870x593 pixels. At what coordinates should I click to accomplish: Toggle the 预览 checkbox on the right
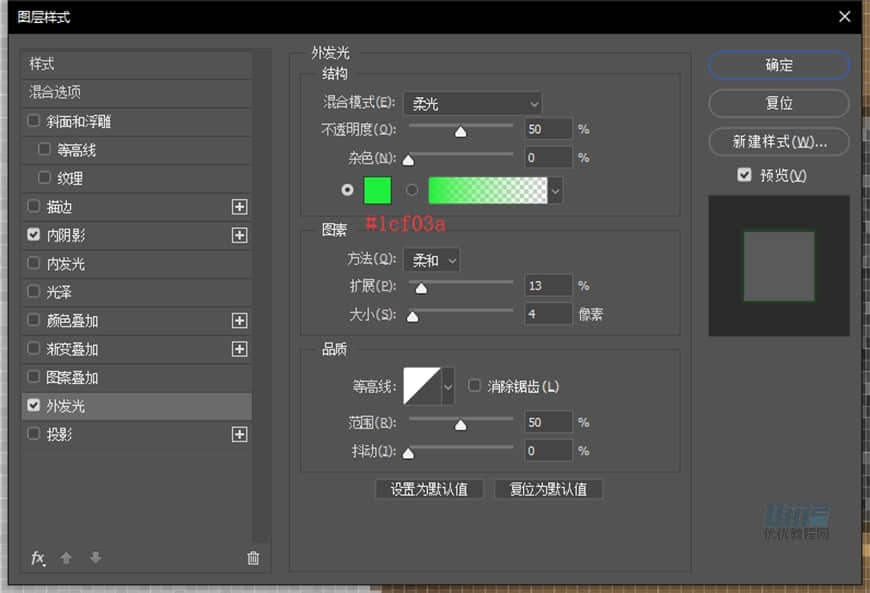(x=745, y=172)
